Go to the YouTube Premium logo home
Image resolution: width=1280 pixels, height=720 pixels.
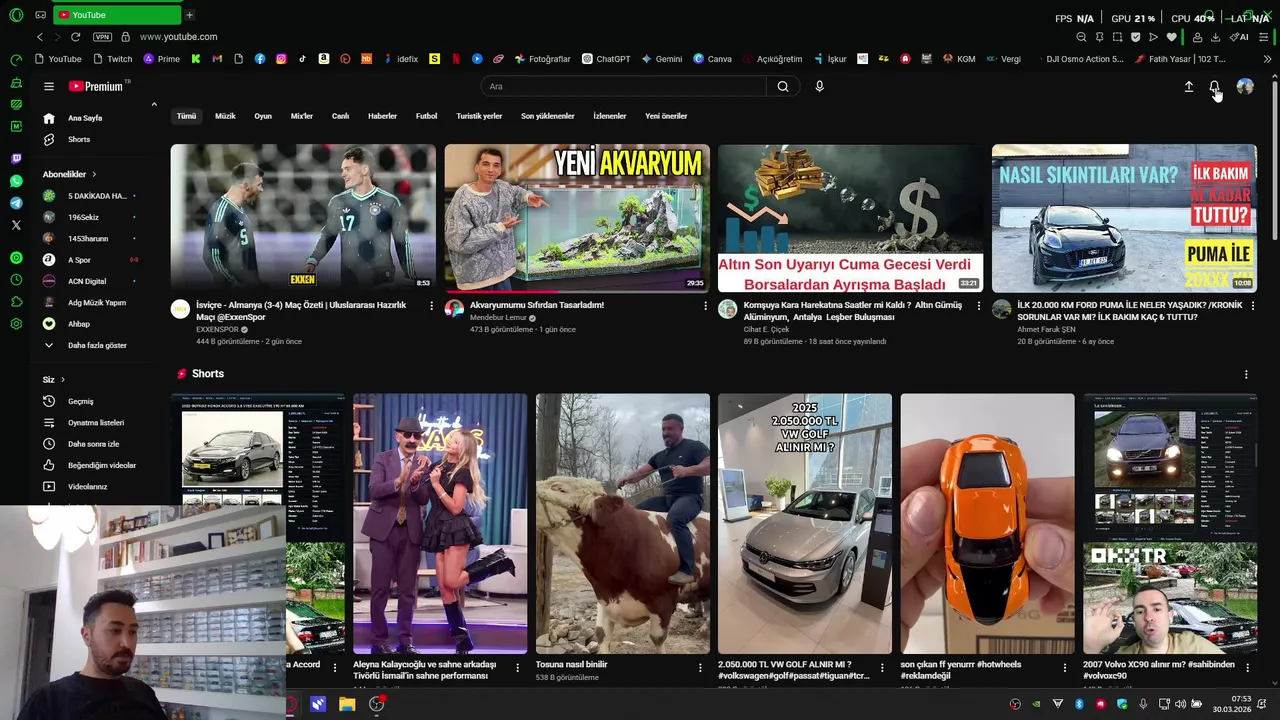pos(99,87)
